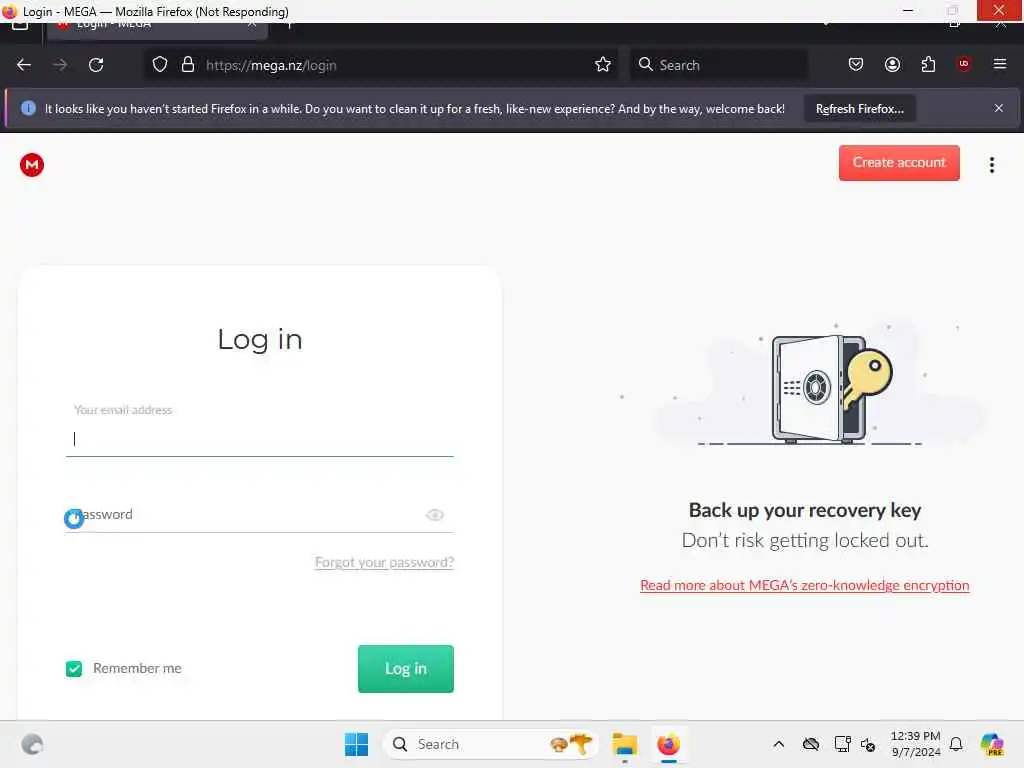Screen dimensions: 1024x768
Task: Click the muted volume tray icon
Action: point(868,744)
